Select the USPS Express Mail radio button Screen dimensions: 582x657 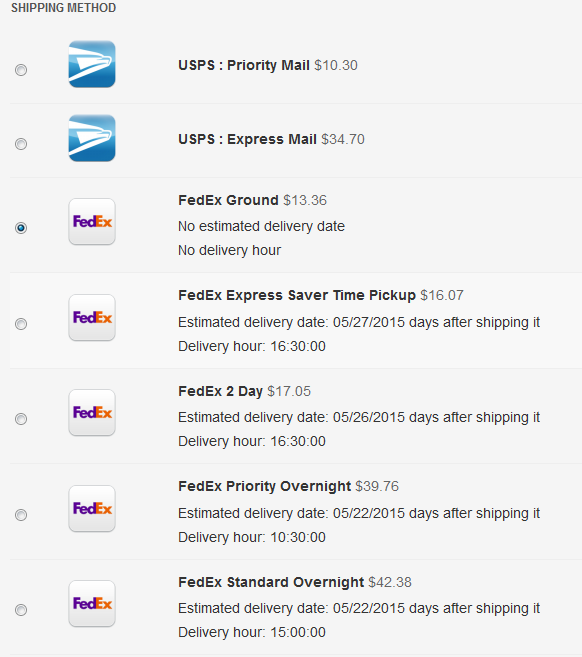click(21, 144)
